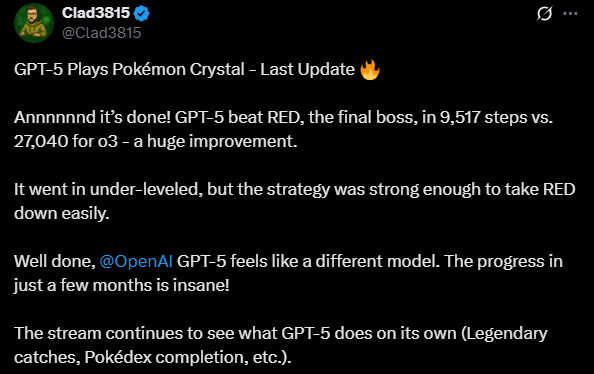Image resolution: width=594 pixels, height=374 pixels.
Task: Click the 'Annnnnd it's done!' sentence
Action: point(92,117)
